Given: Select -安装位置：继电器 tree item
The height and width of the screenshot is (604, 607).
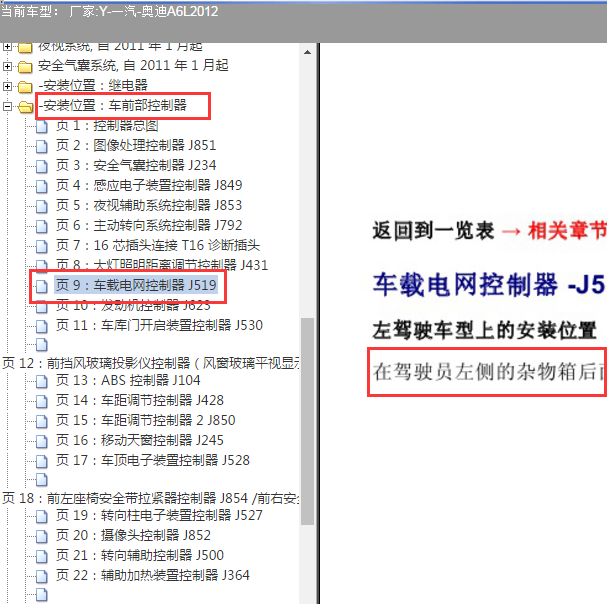Looking at the screenshot, I should click(93, 85).
